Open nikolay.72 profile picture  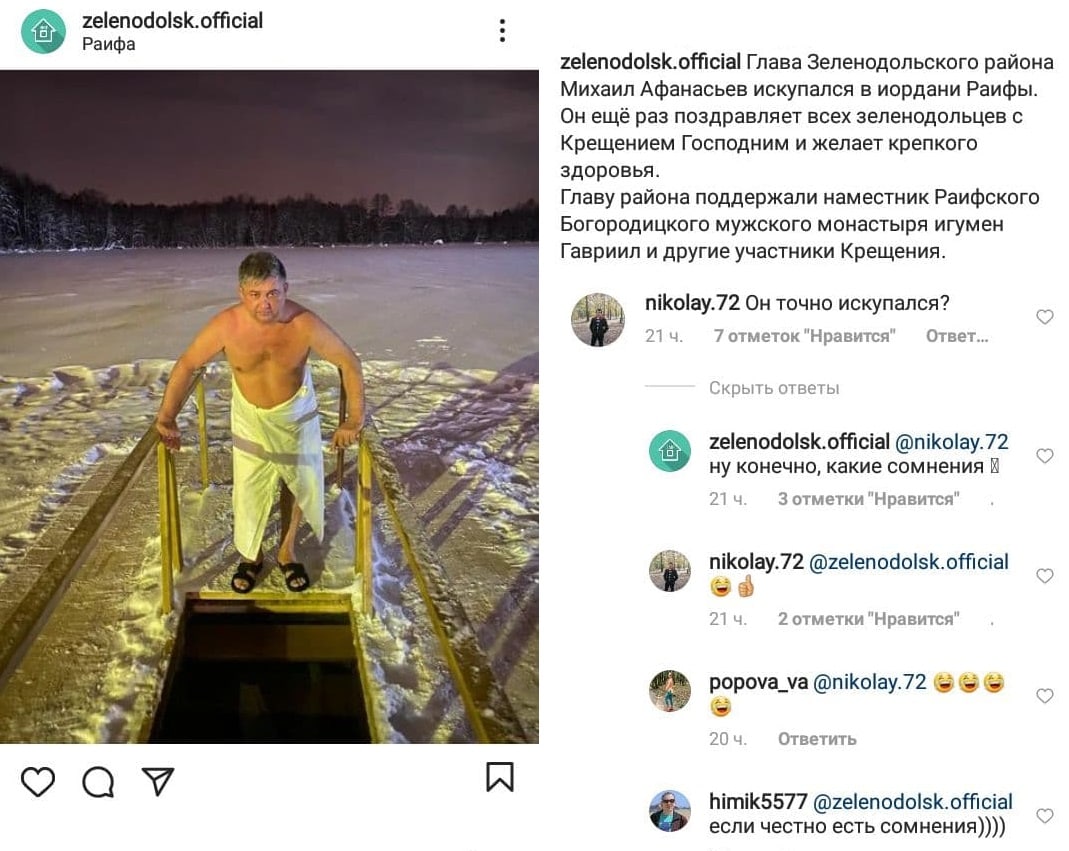click(x=598, y=320)
